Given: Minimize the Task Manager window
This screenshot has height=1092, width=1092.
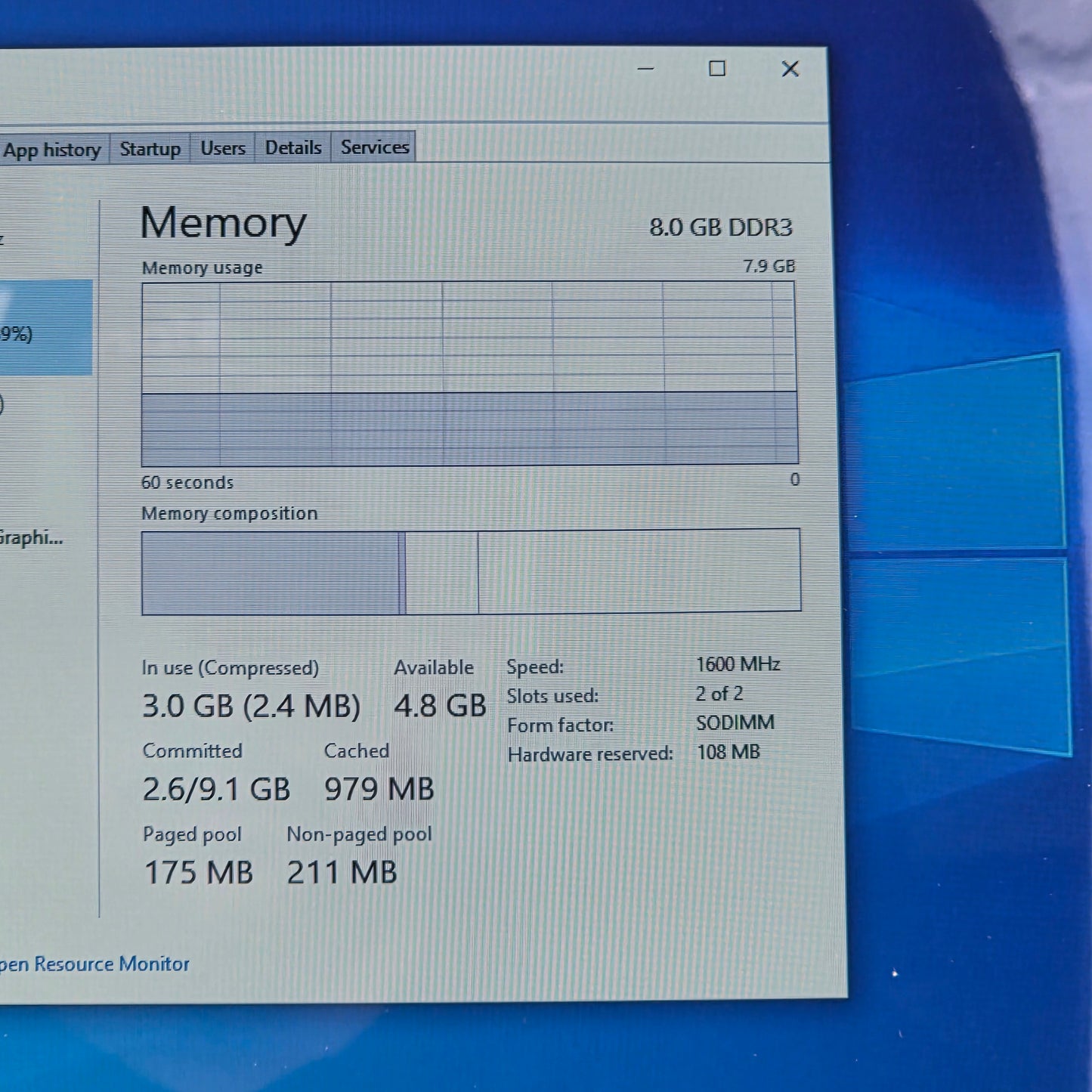Looking at the screenshot, I should [645, 69].
